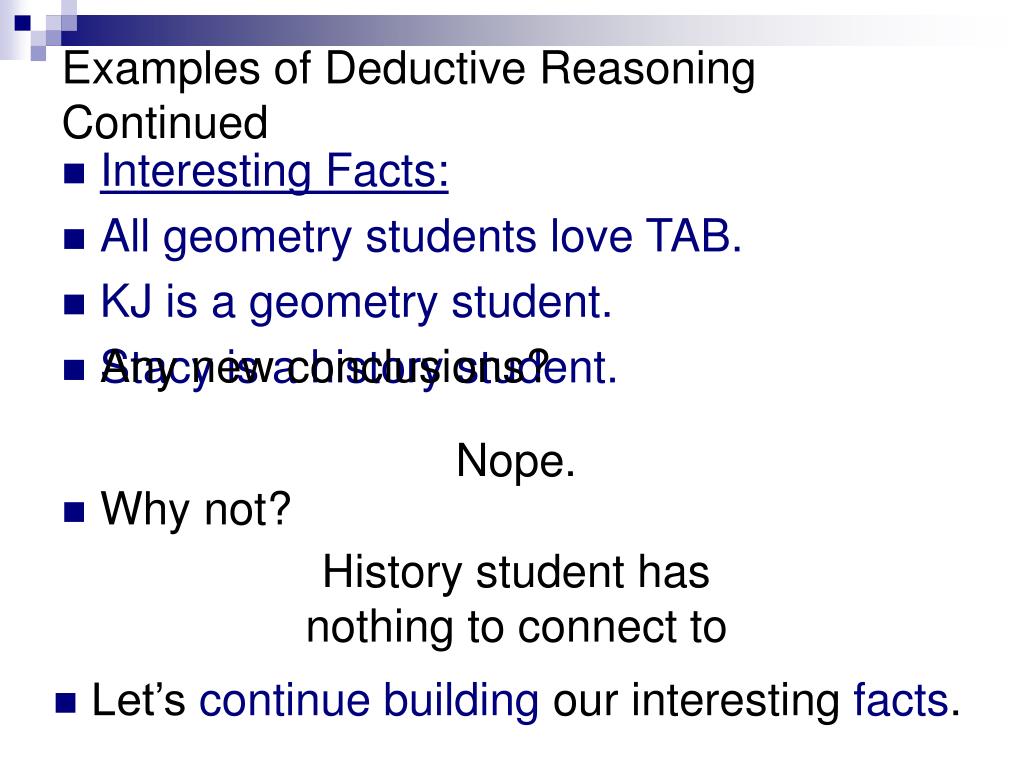Click the bullet before All geometry students
Screen dimensions: 1024x768
pos(74,239)
